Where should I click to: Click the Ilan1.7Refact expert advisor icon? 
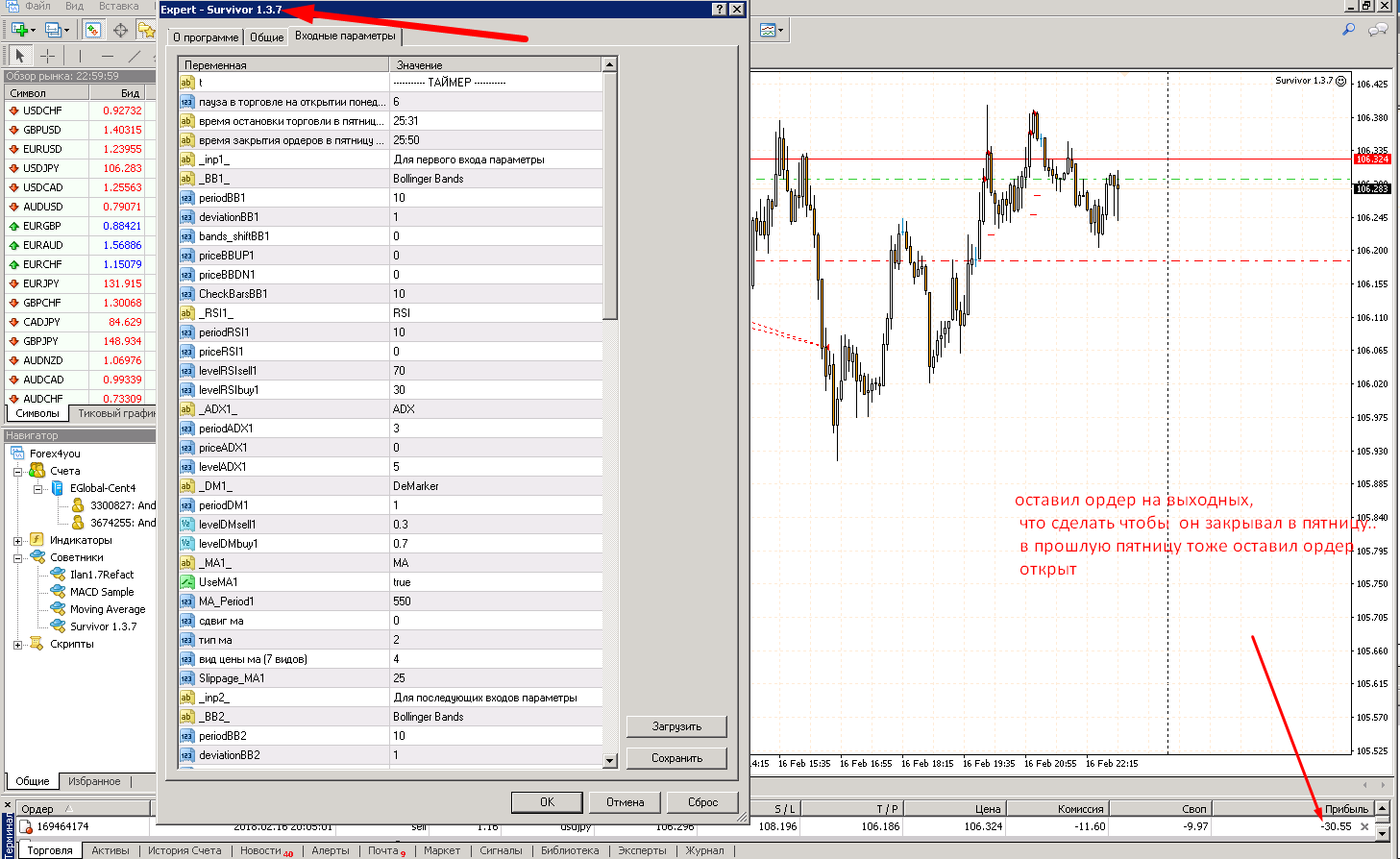pos(58,575)
